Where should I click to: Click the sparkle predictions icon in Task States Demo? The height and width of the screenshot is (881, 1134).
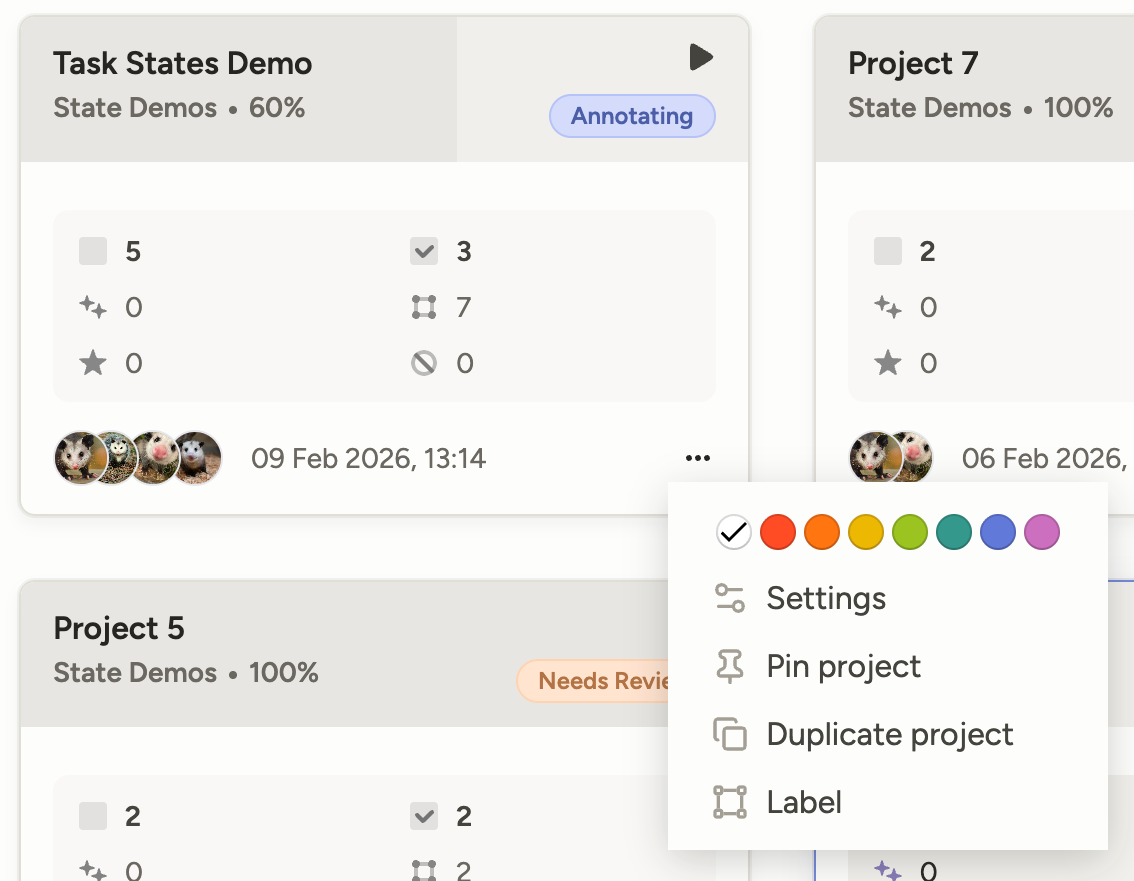tap(93, 307)
